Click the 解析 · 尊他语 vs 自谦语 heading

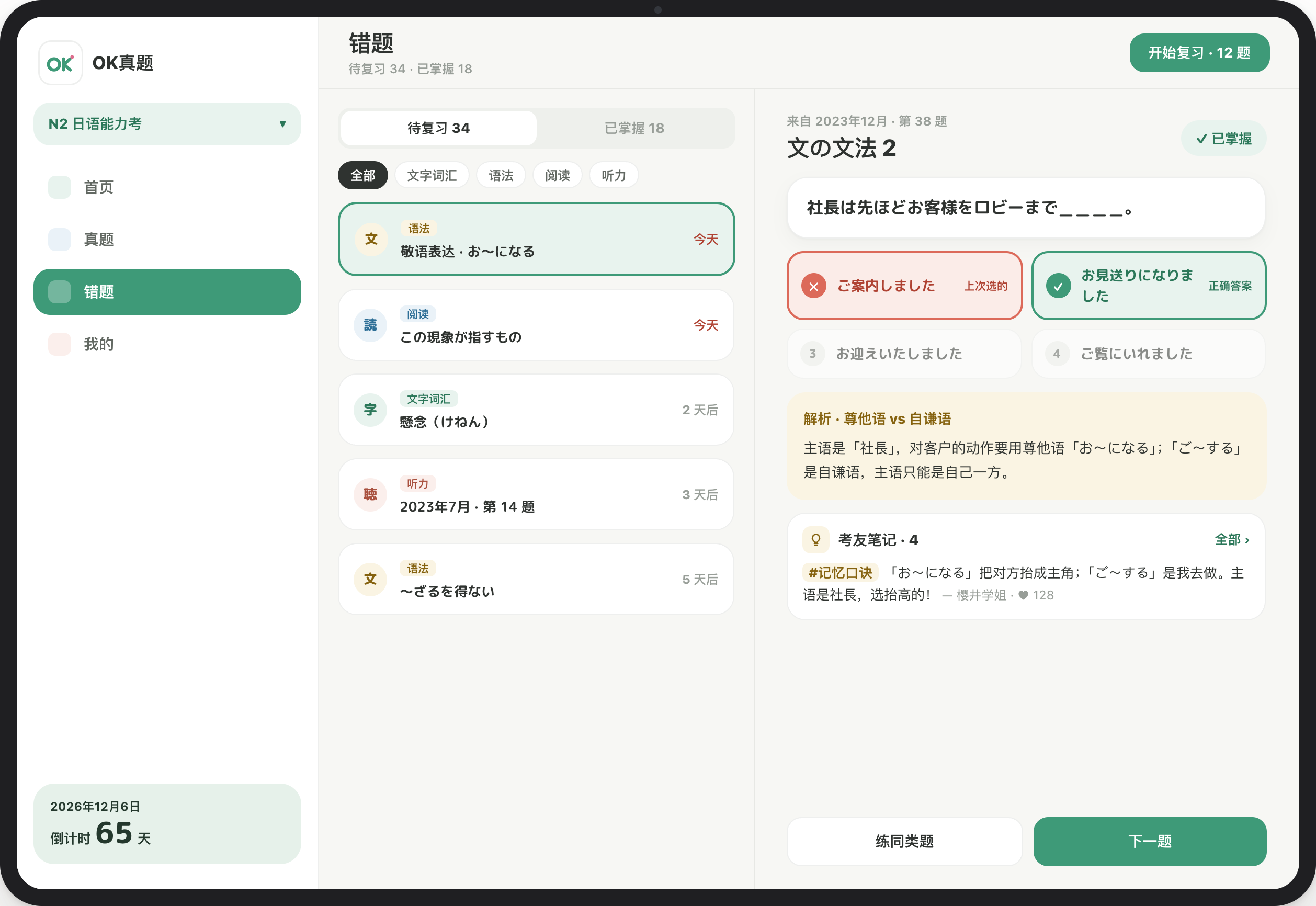click(877, 419)
